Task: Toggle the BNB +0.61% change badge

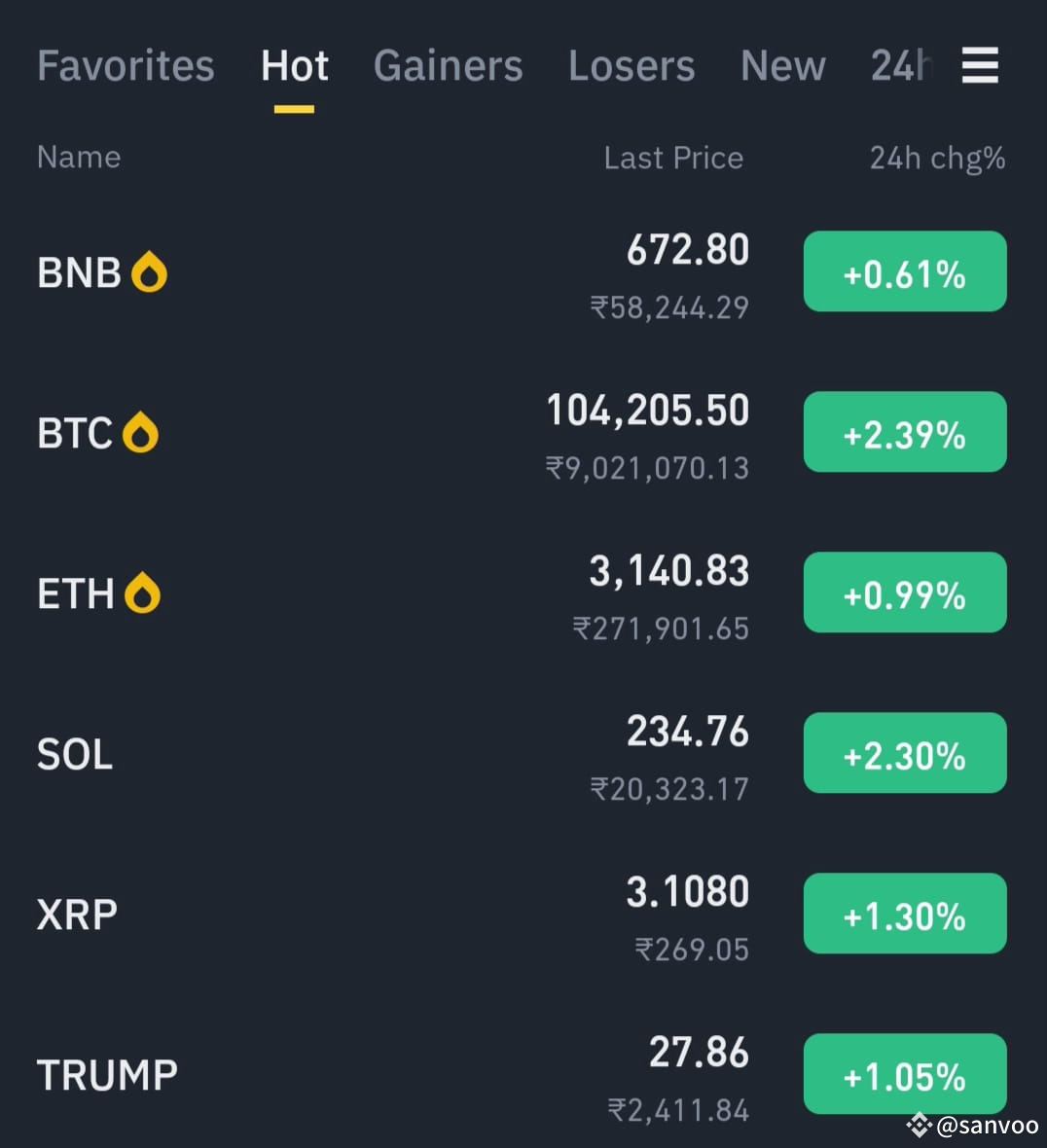Action: tap(905, 271)
